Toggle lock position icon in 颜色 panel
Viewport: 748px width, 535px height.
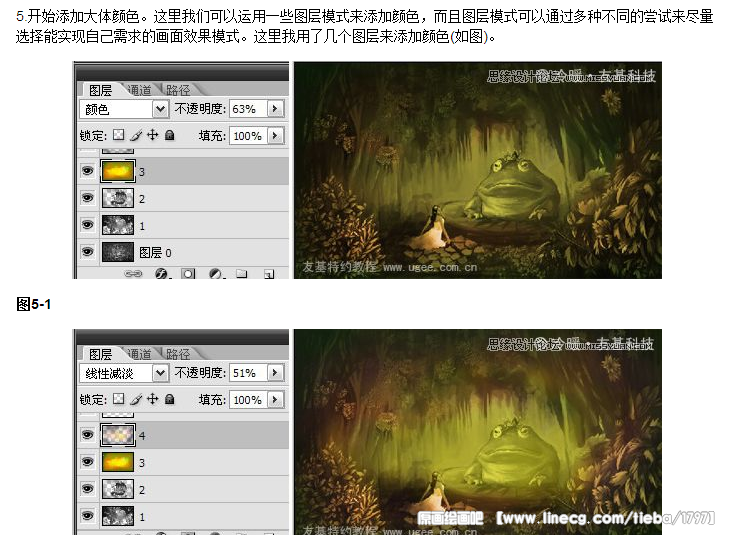coord(153,135)
